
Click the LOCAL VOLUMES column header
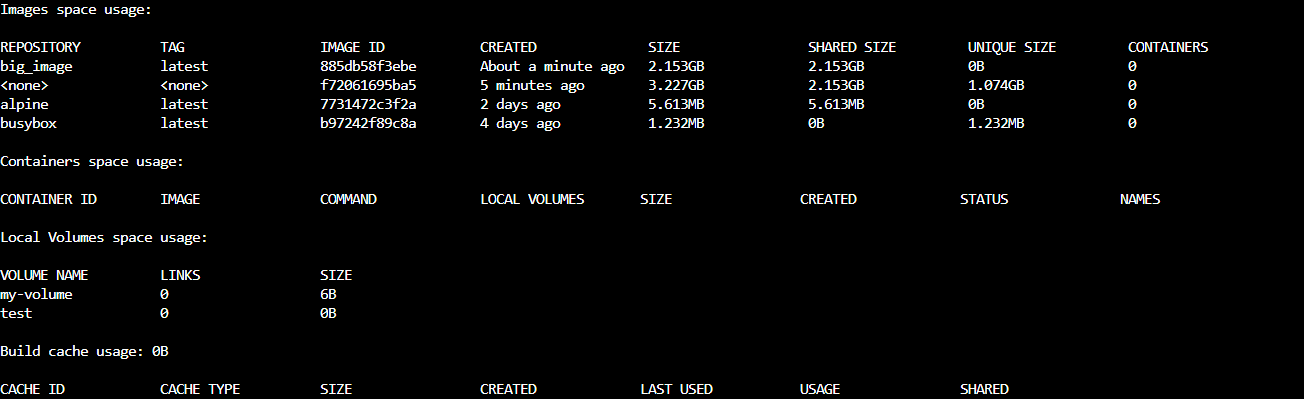pos(532,199)
